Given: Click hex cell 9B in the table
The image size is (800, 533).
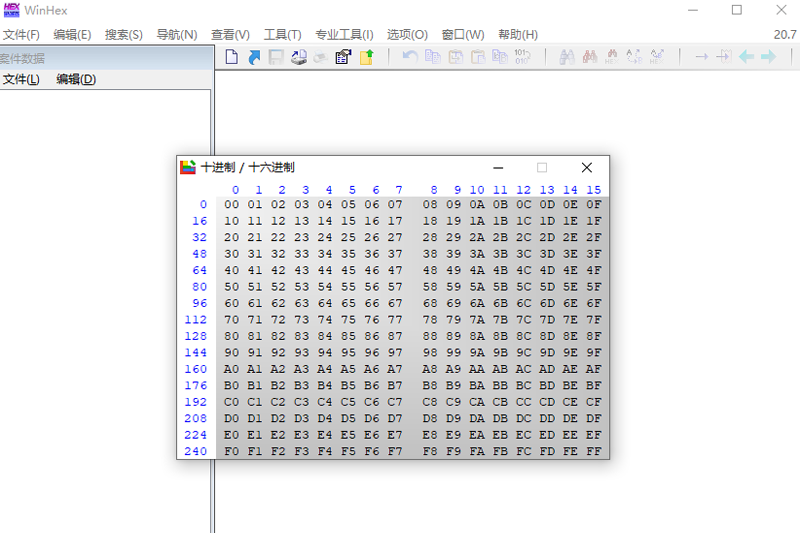Looking at the screenshot, I should pos(501,352).
